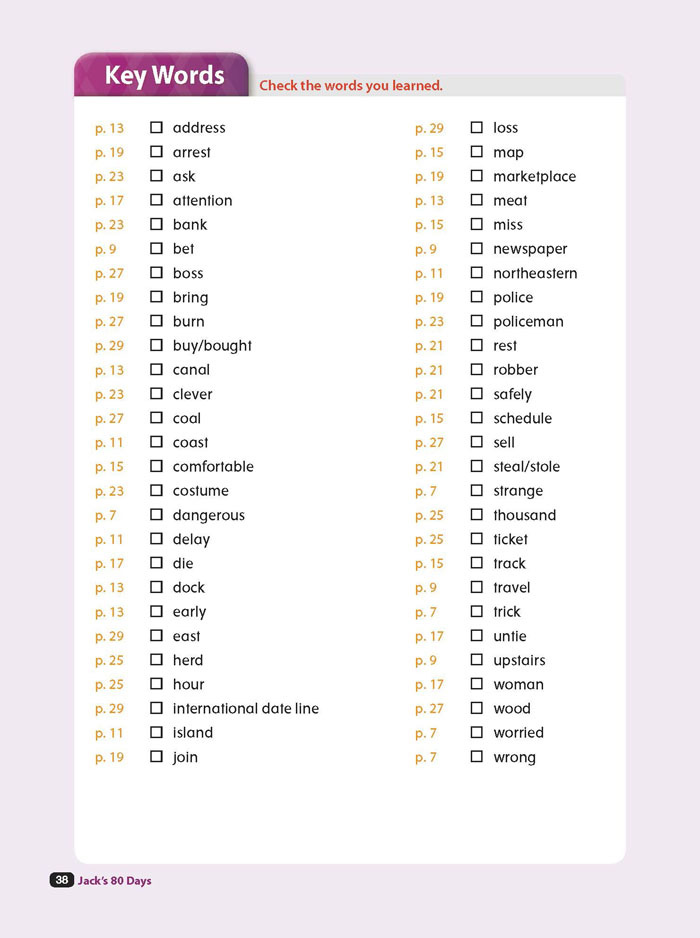This screenshot has height=938, width=700.
Task: Click the word schedule
Action: tap(522, 418)
